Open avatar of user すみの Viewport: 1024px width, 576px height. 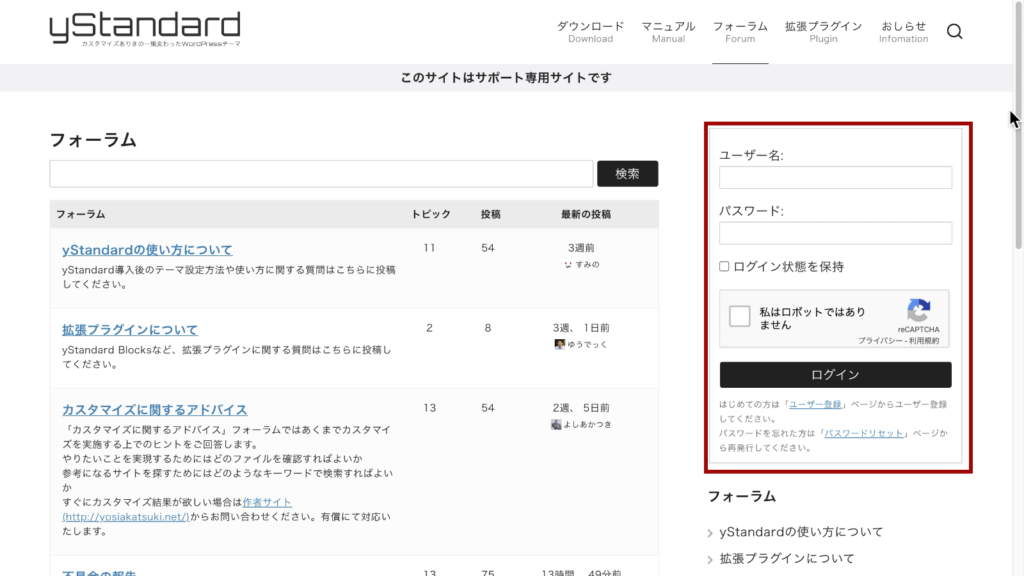tap(568, 264)
